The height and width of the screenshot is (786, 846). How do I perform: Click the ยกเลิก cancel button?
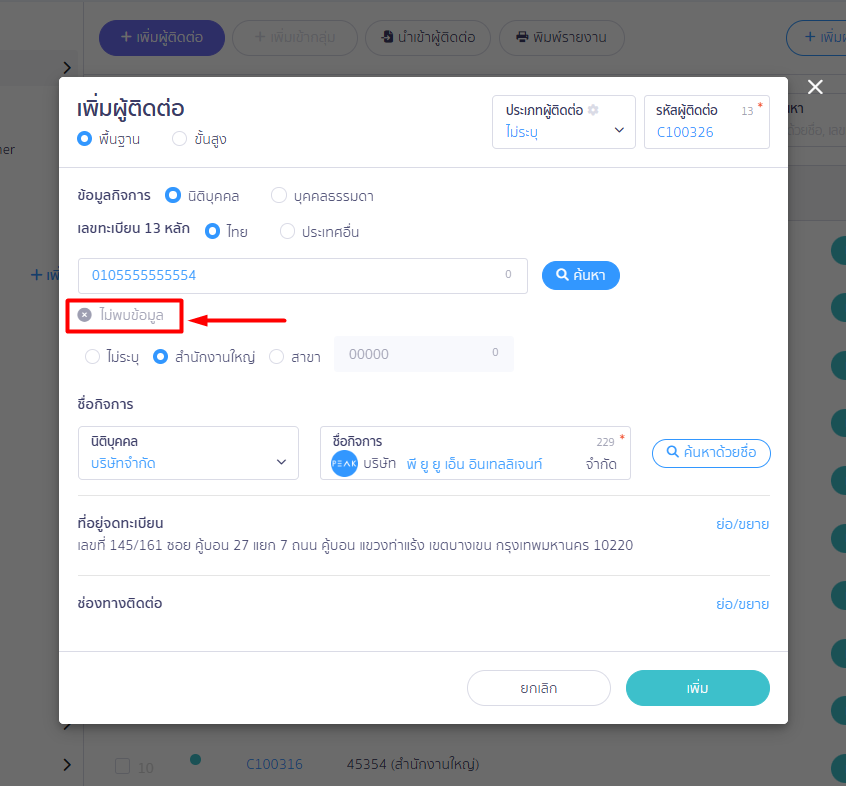pyautogui.click(x=538, y=688)
